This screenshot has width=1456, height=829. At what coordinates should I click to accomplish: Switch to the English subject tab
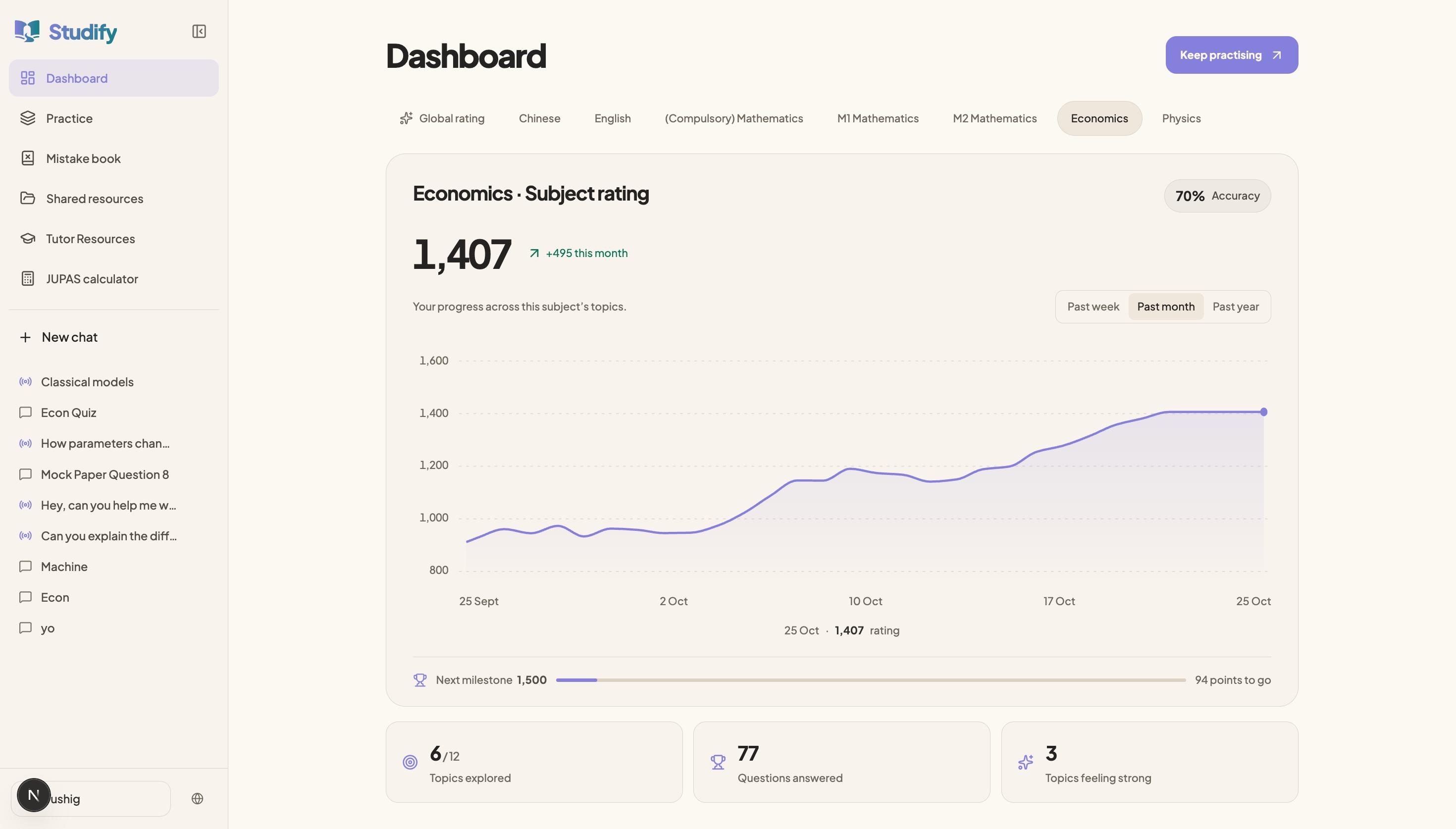click(x=613, y=118)
